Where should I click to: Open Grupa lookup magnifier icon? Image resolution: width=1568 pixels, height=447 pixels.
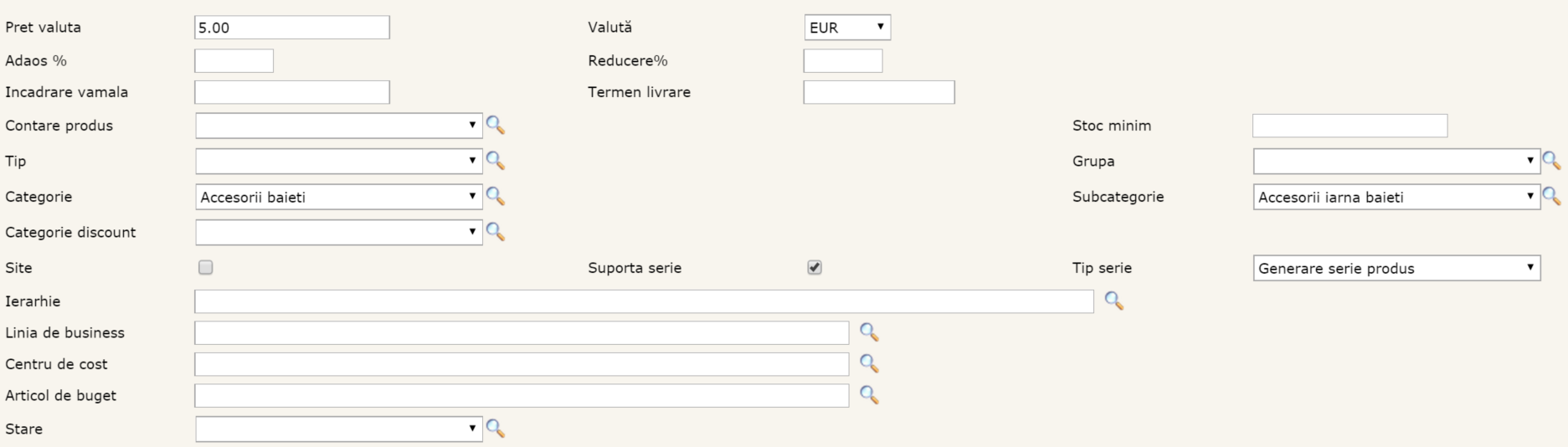coord(1551,161)
